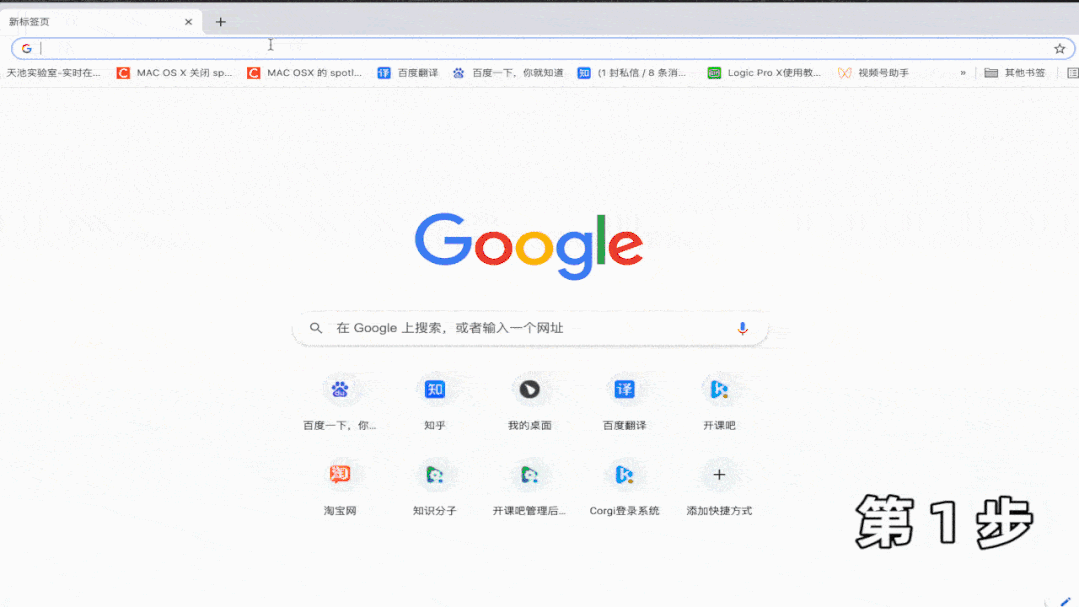
Task: Open the 百度一下 shortcut tile
Action: (x=340, y=390)
